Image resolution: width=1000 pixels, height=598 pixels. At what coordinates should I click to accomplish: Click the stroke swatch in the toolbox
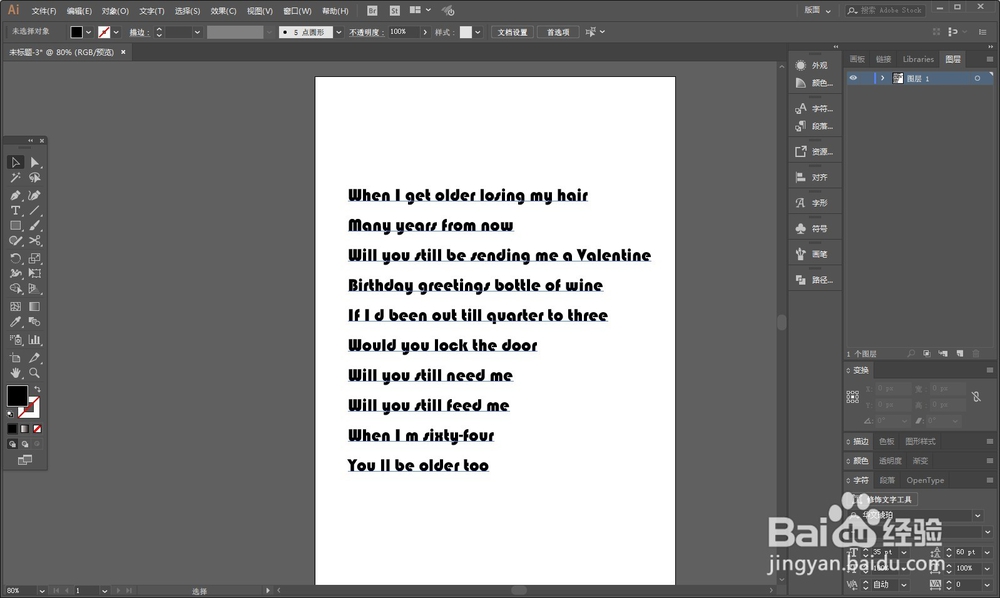click(31, 406)
